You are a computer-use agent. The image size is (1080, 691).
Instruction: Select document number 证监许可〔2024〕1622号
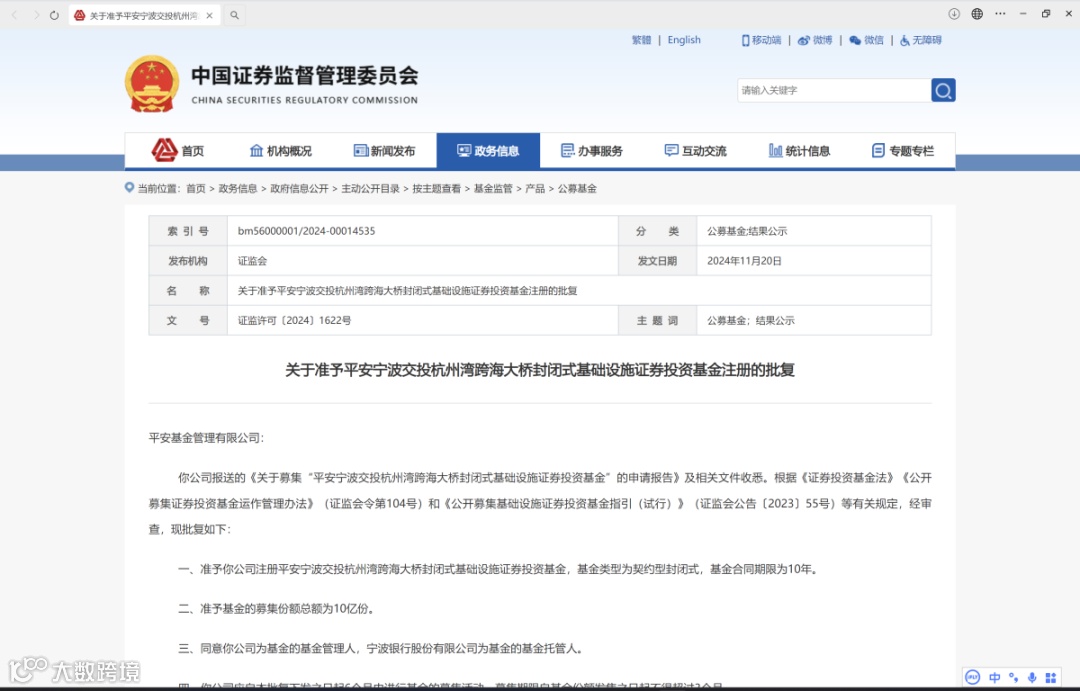[x=294, y=320]
